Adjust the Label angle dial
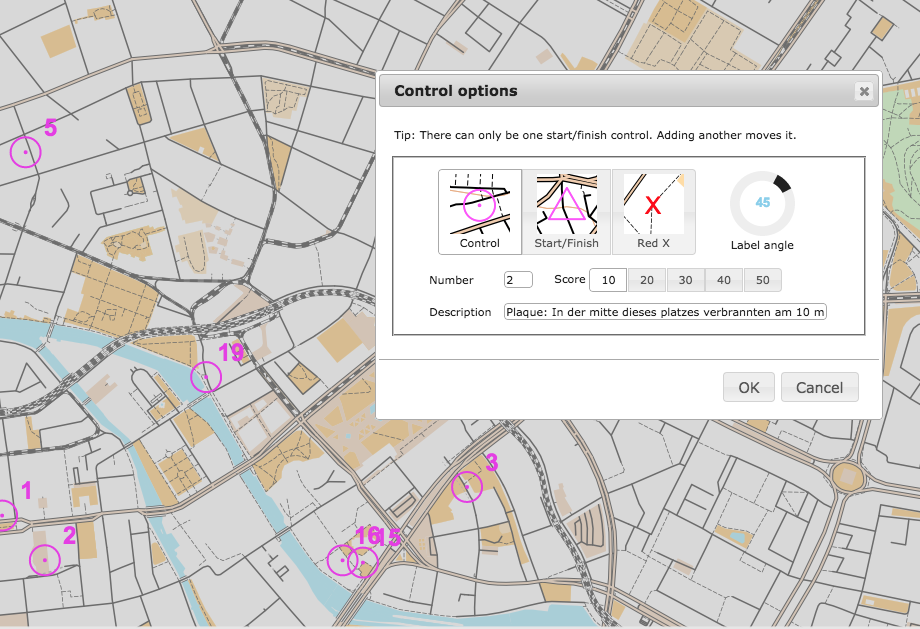Viewport: 920px width, 629px height. pos(762,204)
